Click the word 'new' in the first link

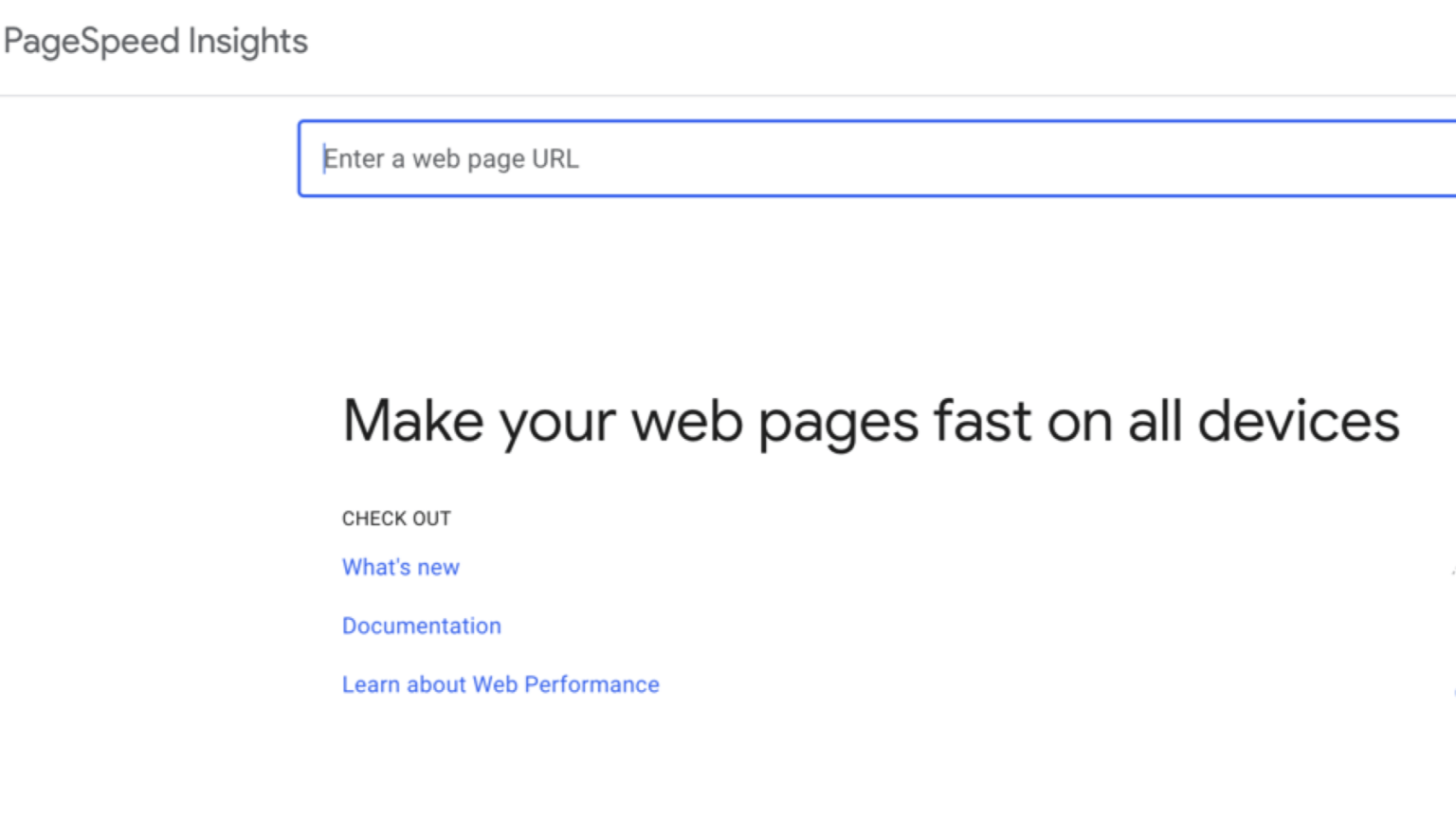(x=438, y=567)
